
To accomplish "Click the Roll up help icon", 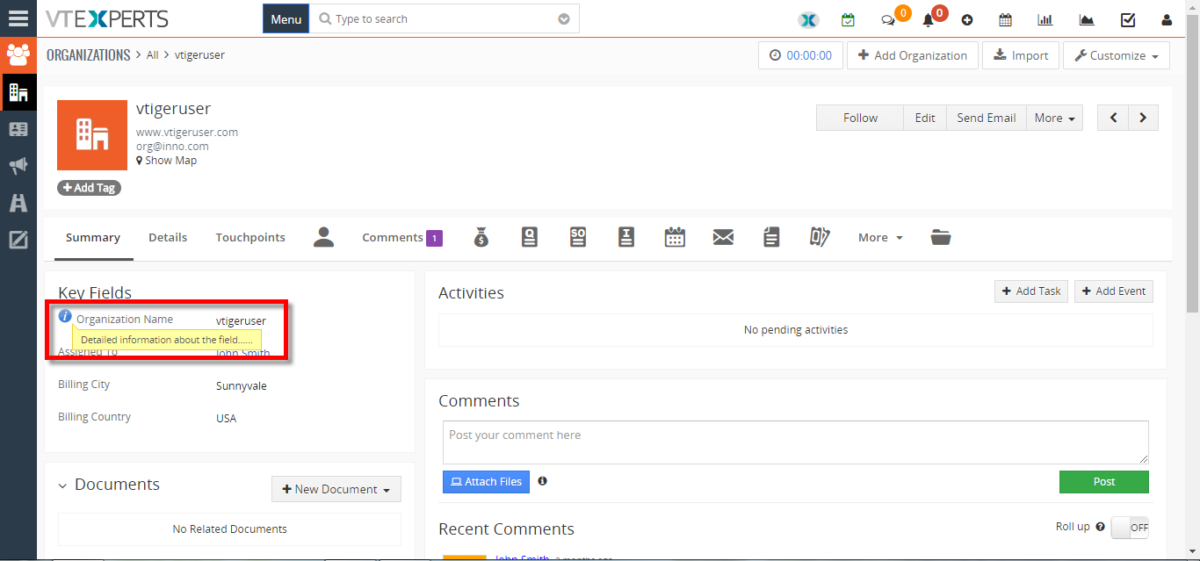I will pos(1100,526).
